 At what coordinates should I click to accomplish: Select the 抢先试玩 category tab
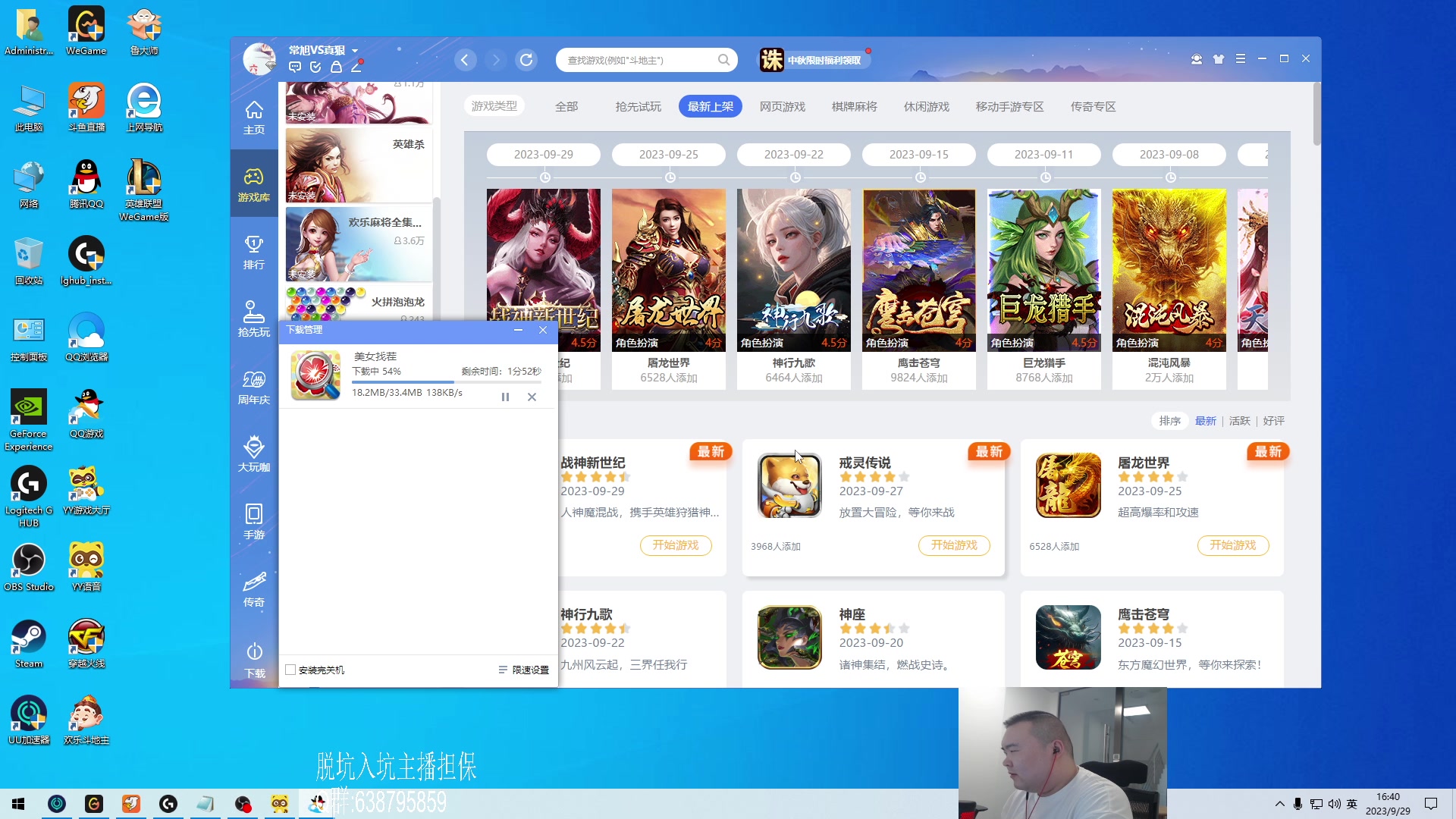coord(639,107)
